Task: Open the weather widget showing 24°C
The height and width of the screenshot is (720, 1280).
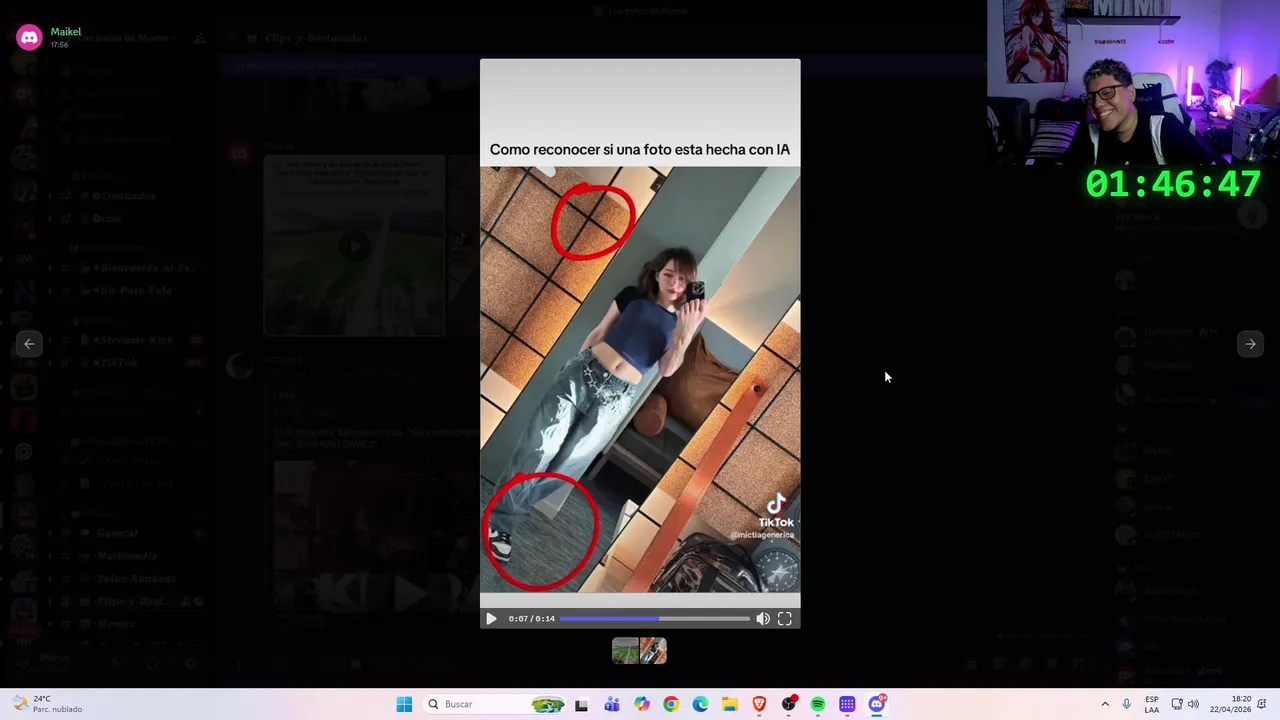Action: (x=48, y=704)
